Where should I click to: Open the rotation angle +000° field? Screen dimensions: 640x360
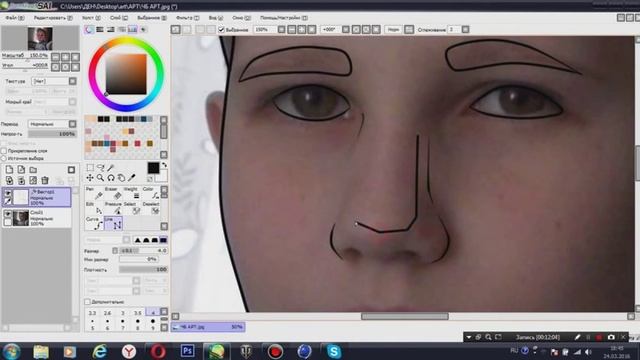(330, 29)
